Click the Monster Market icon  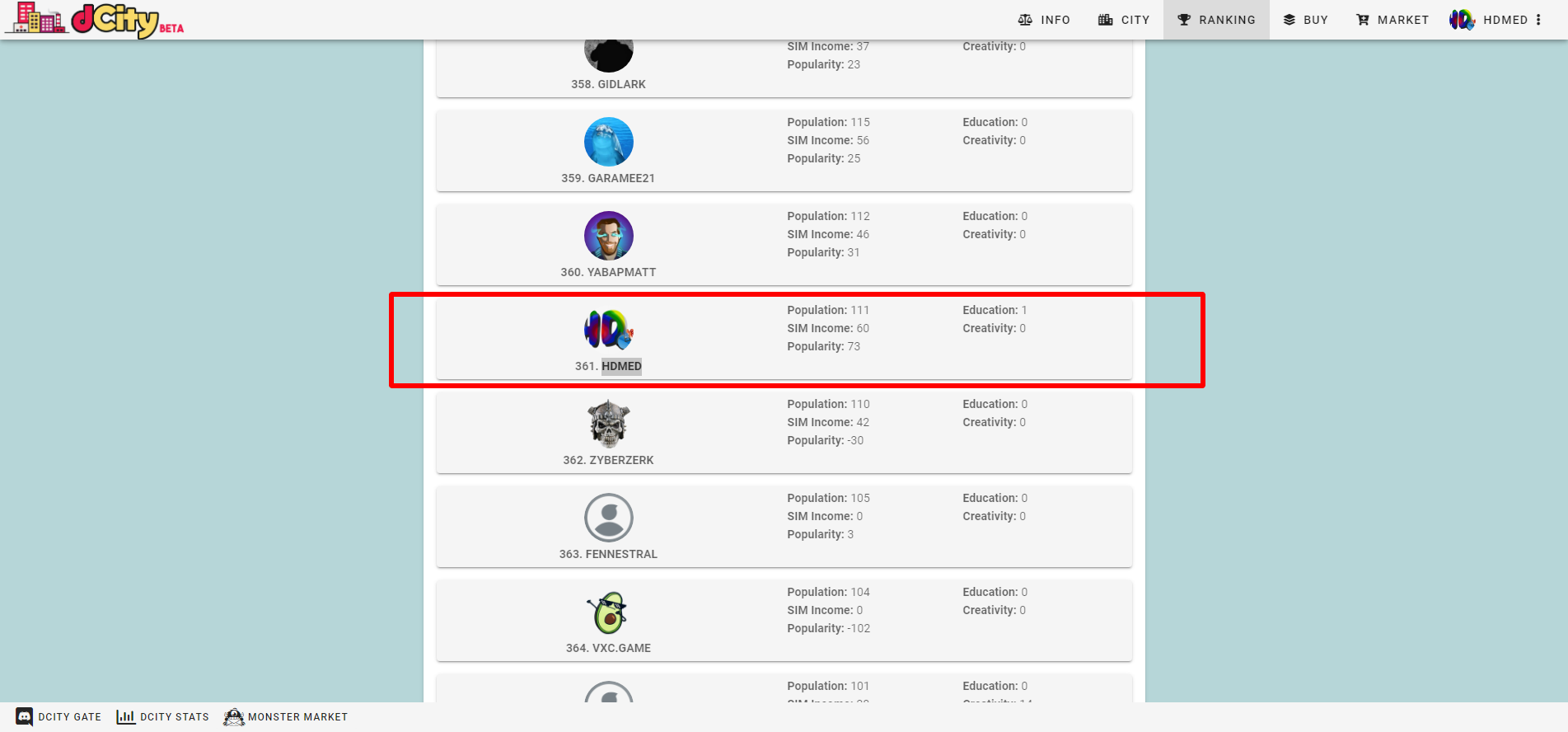click(234, 717)
